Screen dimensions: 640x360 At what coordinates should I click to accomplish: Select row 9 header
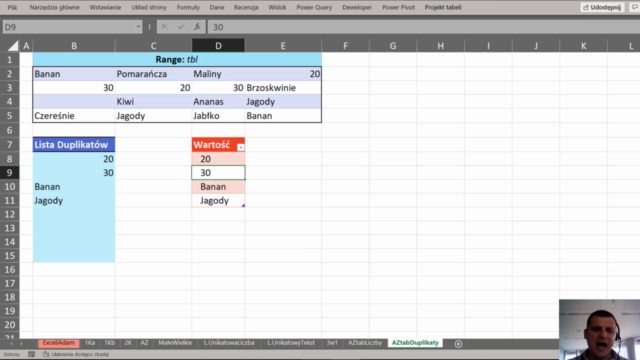9,173
